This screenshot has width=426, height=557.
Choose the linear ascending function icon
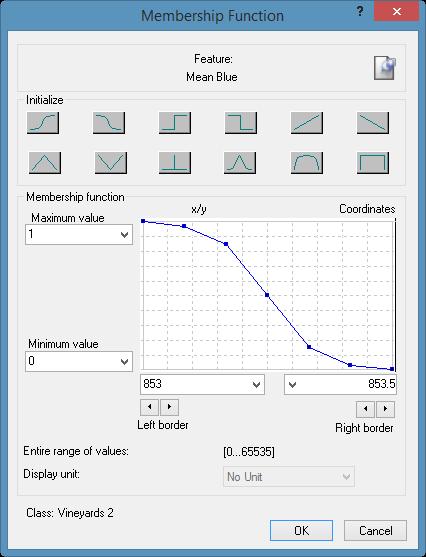tap(307, 123)
